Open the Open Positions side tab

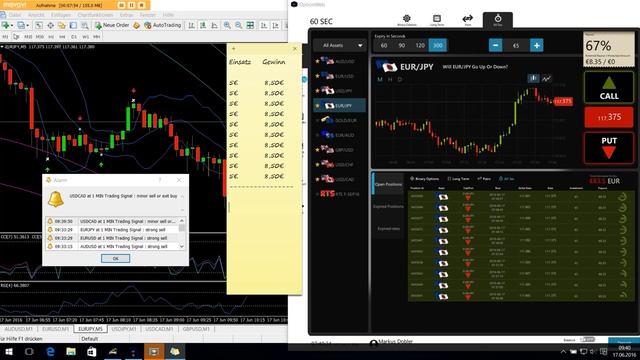pos(388,184)
